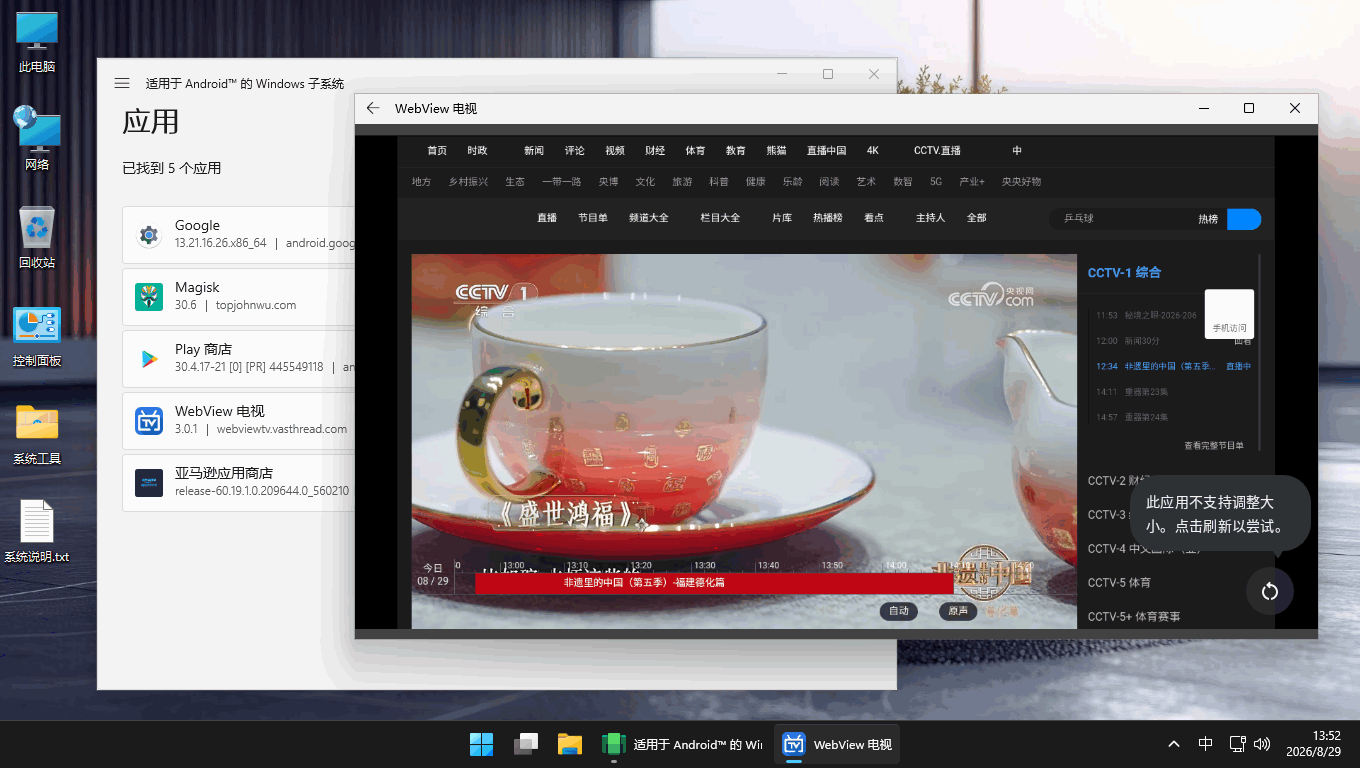The width and height of the screenshot is (1360, 768).
Task: Open Task View on the taskbar
Action: [526, 744]
